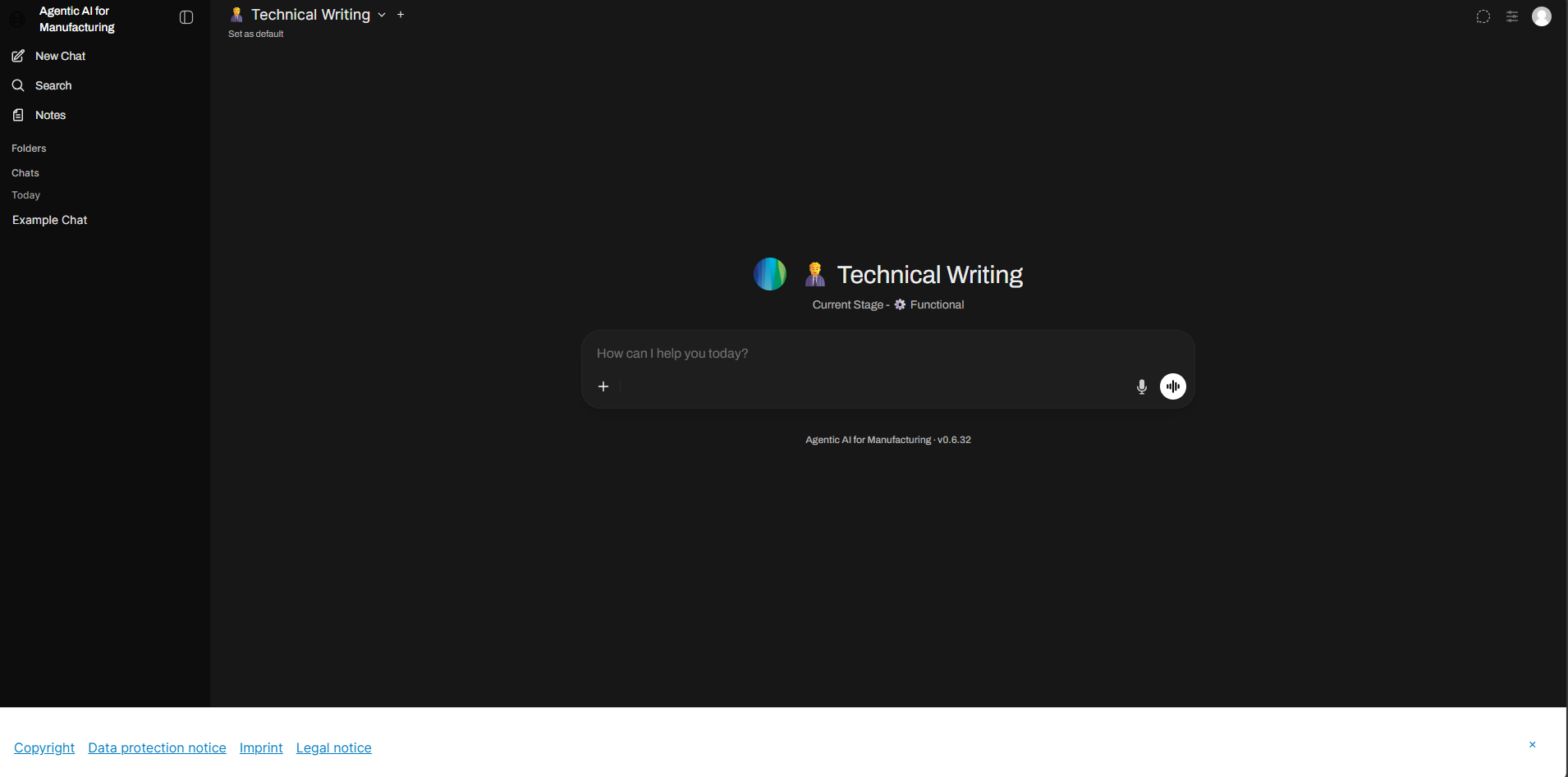Start dictation with the microphone icon
Viewport: 1568px width, 777px height.
[x=1141, y=386]
